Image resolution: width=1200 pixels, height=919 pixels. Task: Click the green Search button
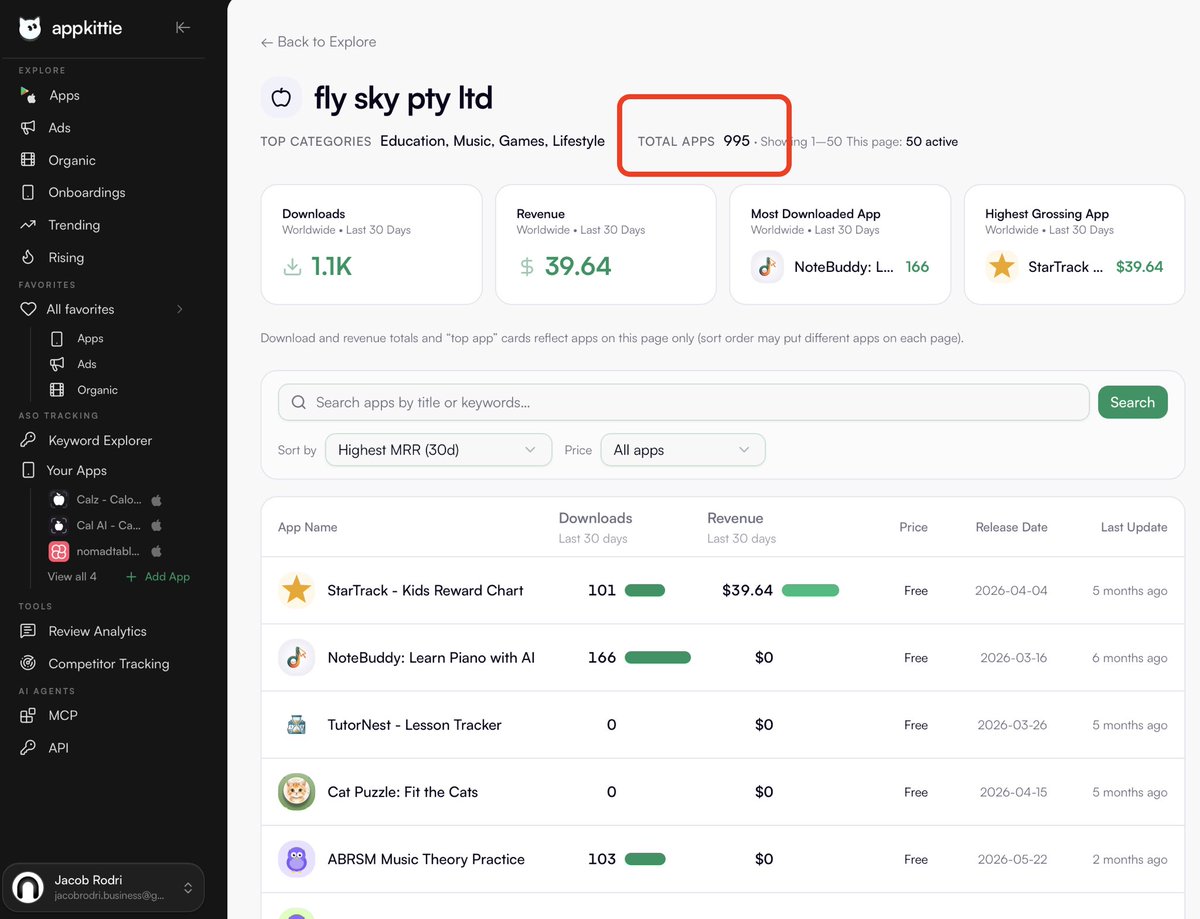click(x=1132, y=402)
